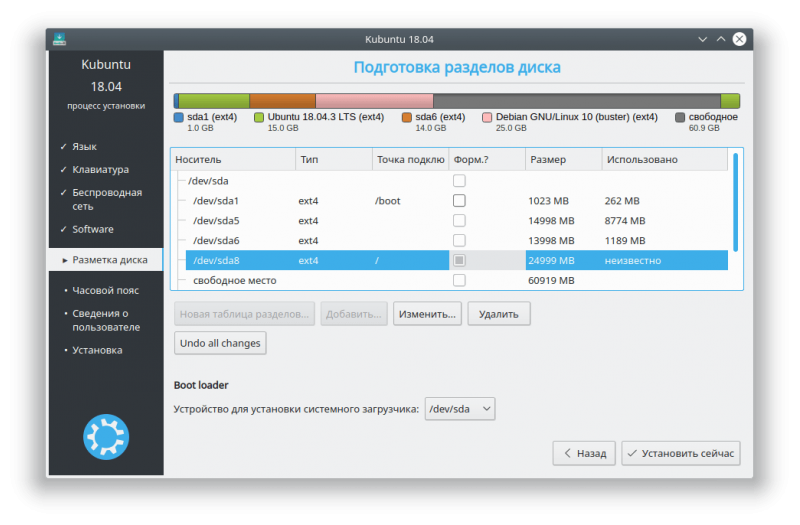Click the Форм.? column header

pos(487,159)
